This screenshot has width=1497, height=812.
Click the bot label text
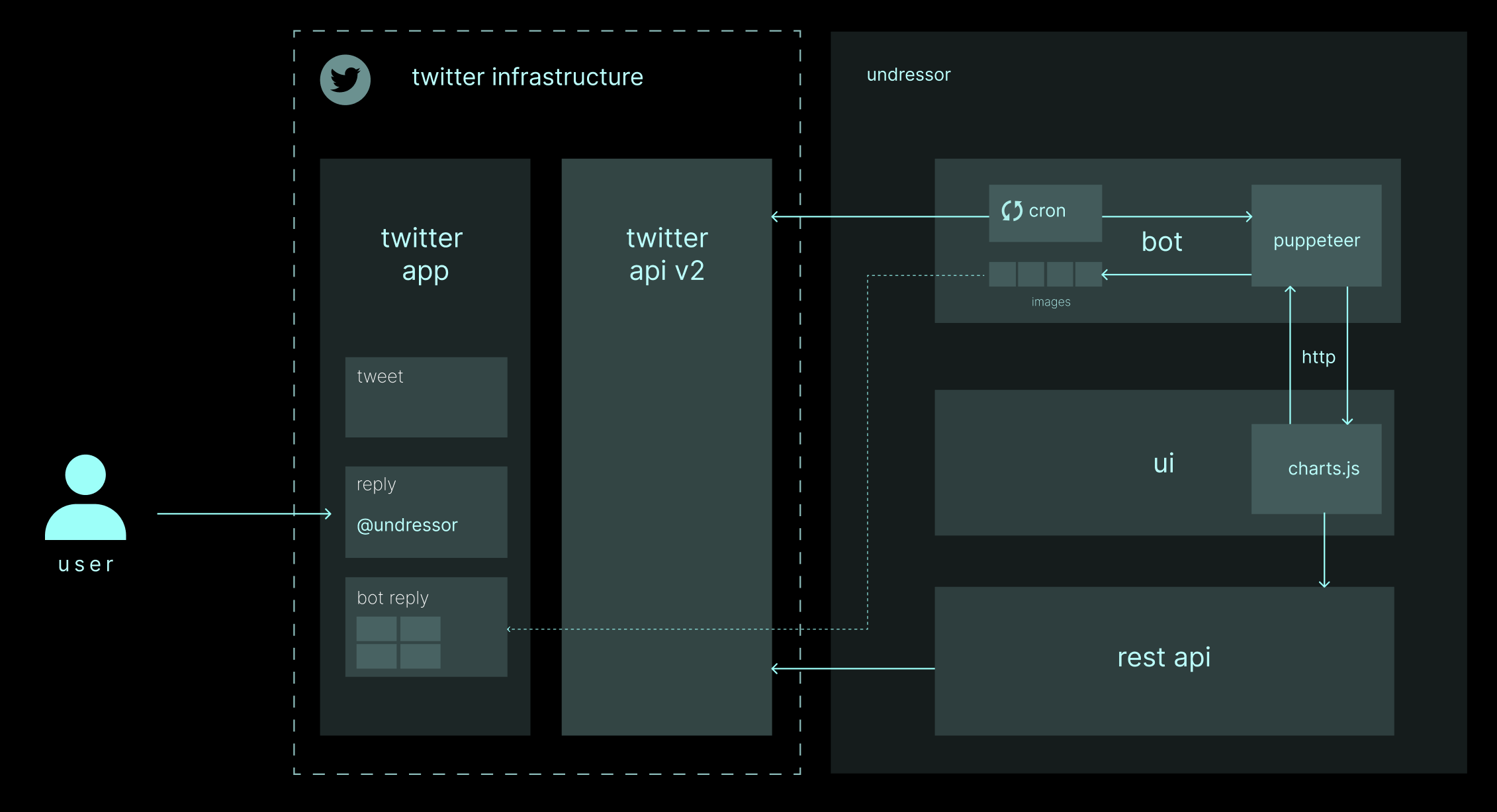(x=1161, y=242)
